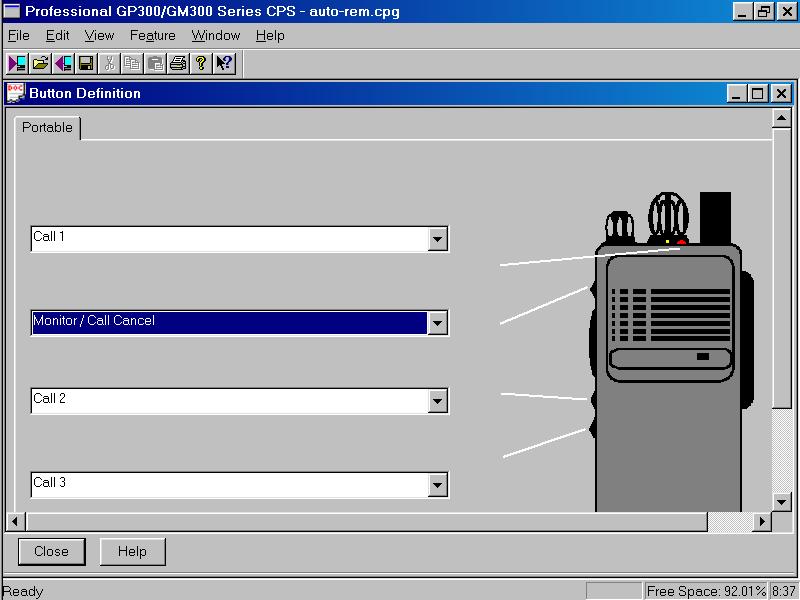Open the Help menu
The width and height of the screenshot is (800, 600).
pos(270,36)
